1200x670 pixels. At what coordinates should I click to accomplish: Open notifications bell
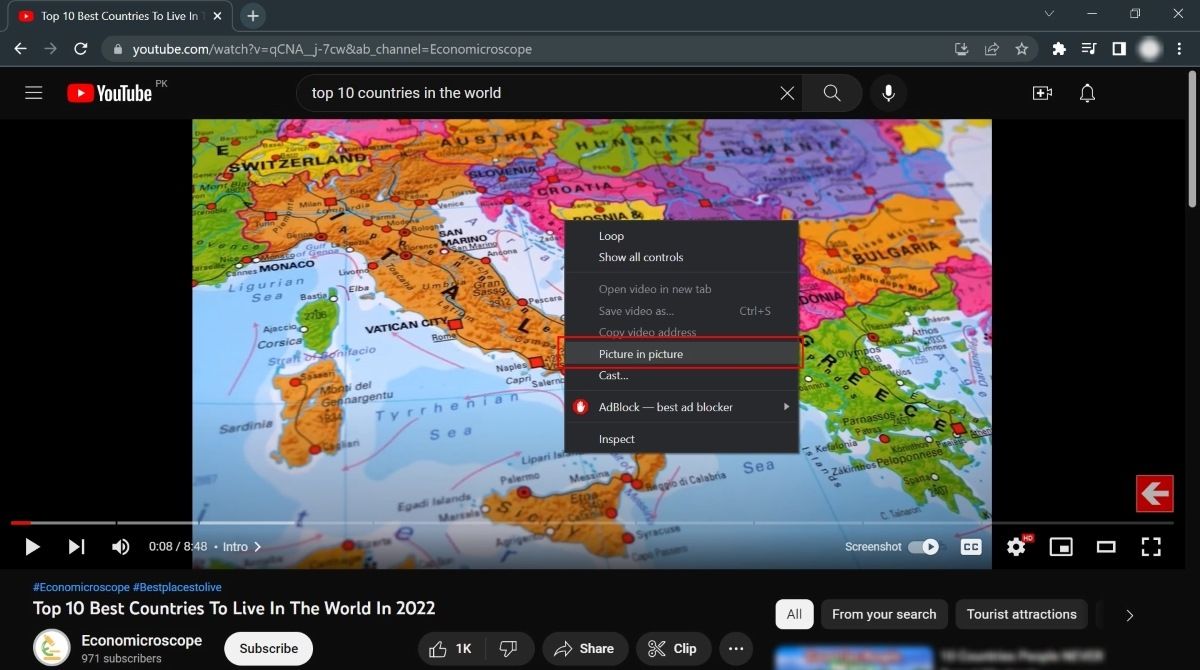tap(1086, 92)
